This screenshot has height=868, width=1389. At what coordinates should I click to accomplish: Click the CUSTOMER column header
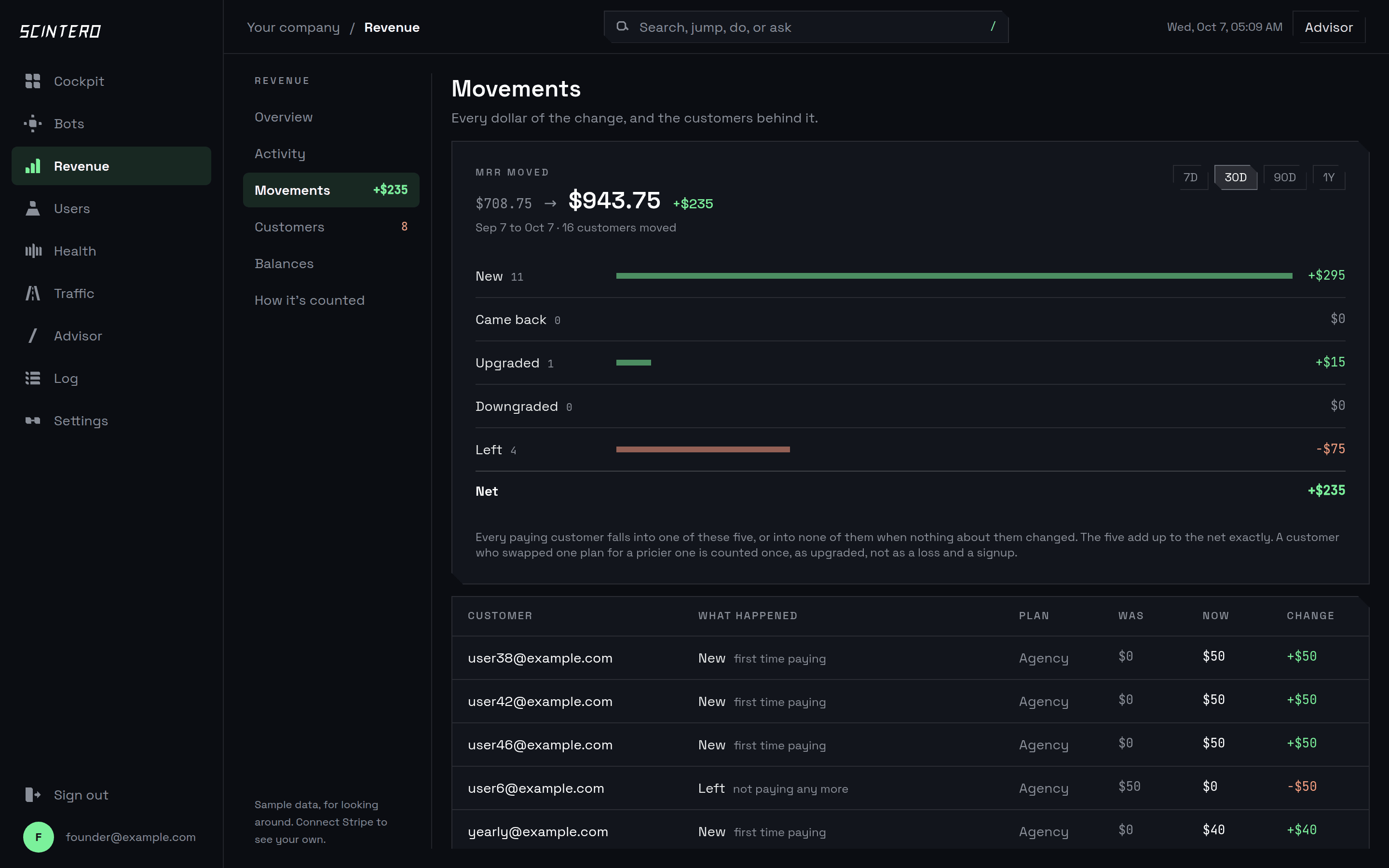tap(500, 615)
